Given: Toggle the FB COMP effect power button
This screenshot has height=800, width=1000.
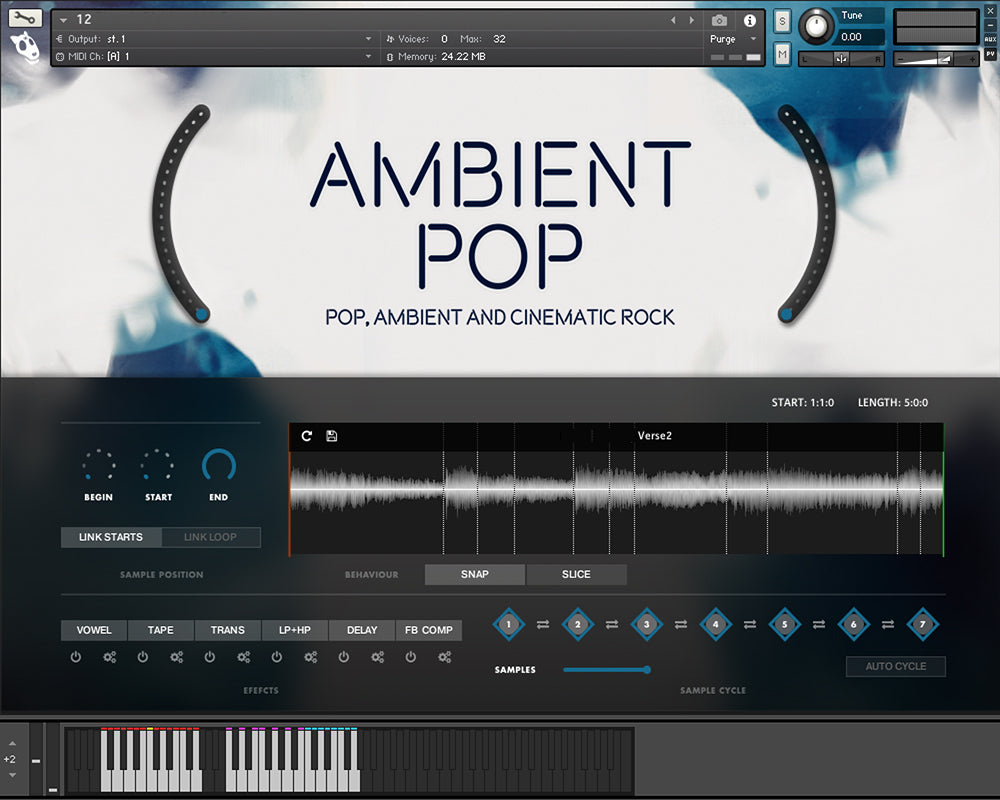Looking at the screenshot, I should (411, 657).
